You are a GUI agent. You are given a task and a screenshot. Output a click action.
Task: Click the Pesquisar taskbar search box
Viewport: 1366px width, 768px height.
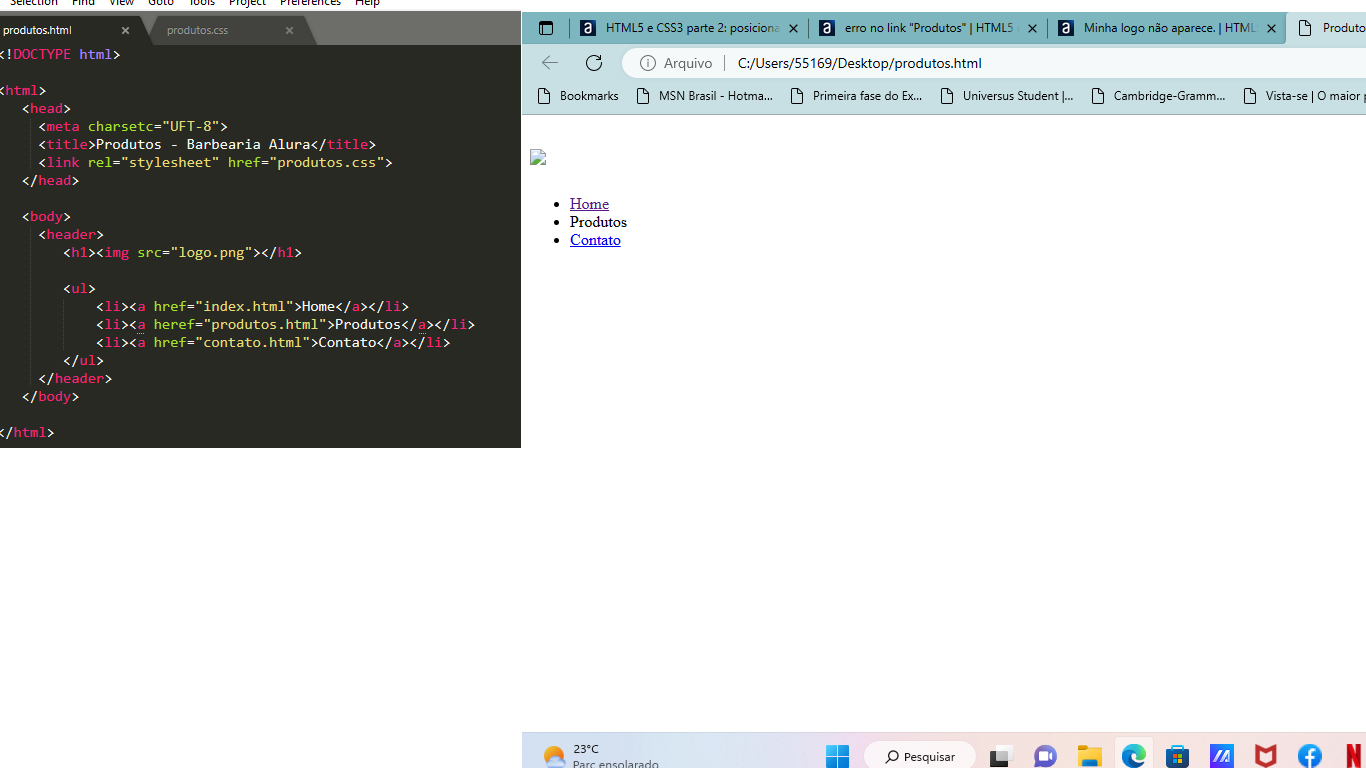(920, 756)
